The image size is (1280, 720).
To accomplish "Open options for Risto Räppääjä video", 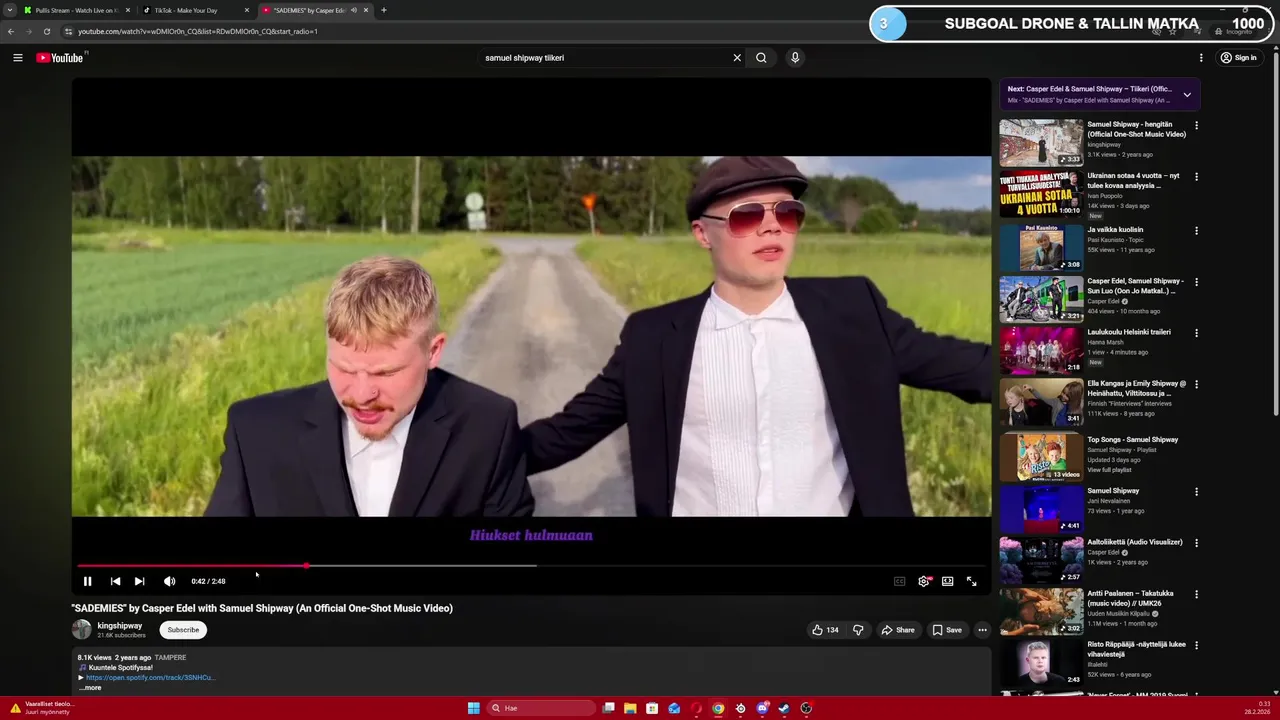I will (x=1196, y=646).
